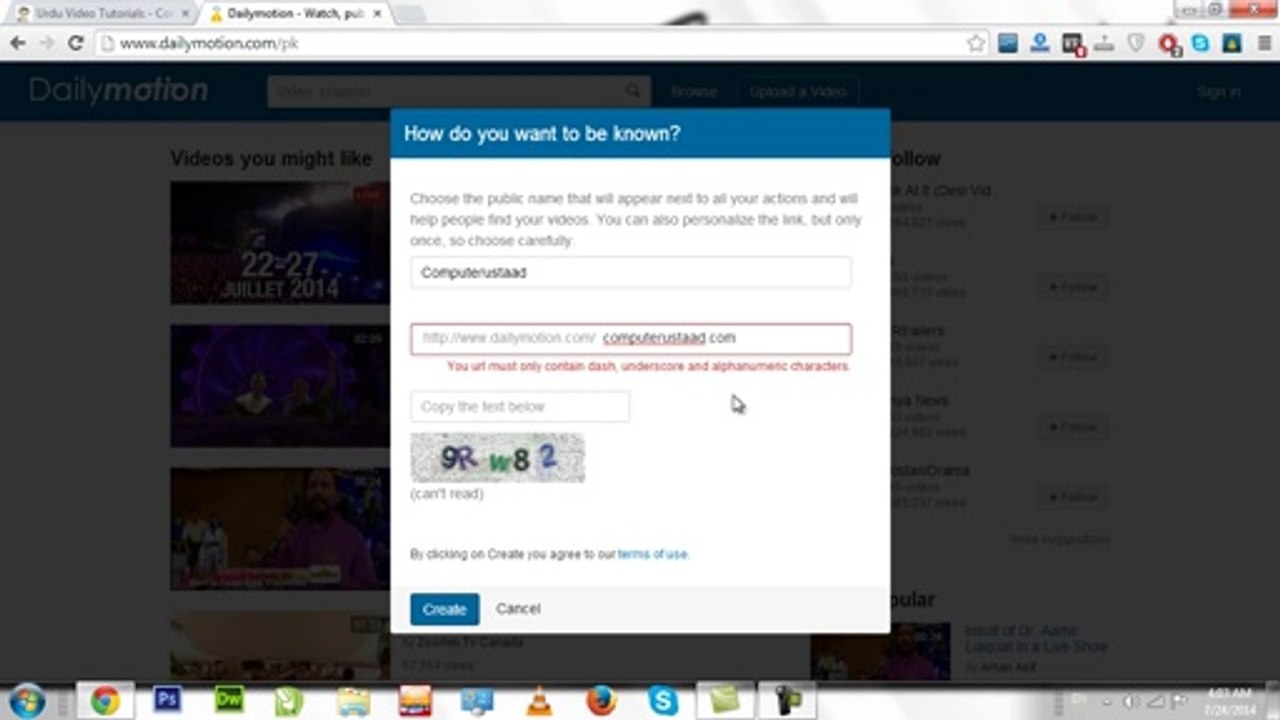This screenshot has width=1280, height=720.
Task: Click the red Opera-style extension icon
Action: tap(1168, 44)
